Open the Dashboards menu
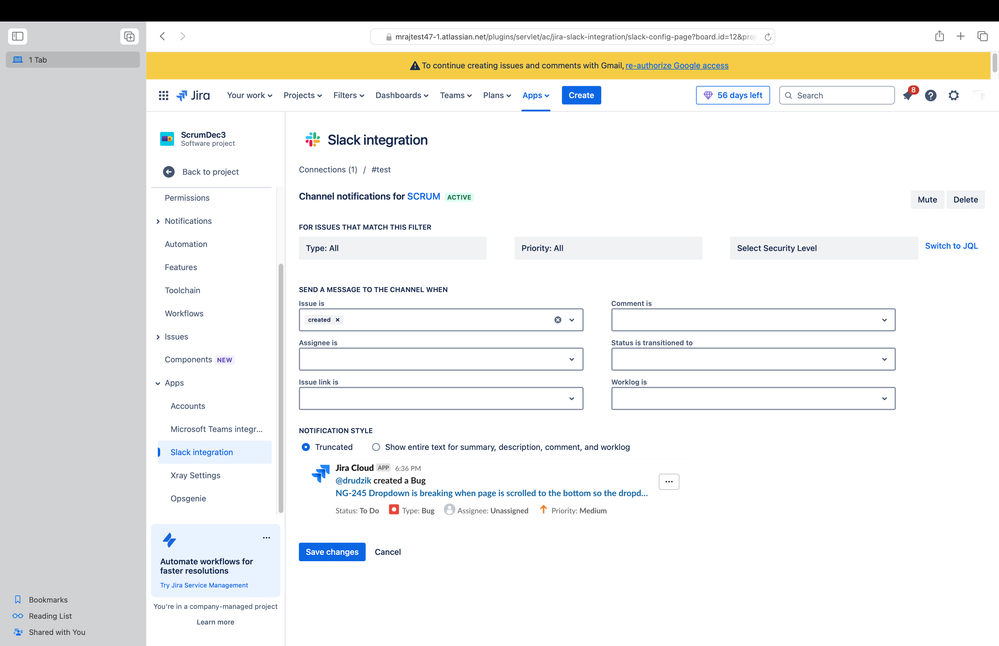 tap(401, 96)
